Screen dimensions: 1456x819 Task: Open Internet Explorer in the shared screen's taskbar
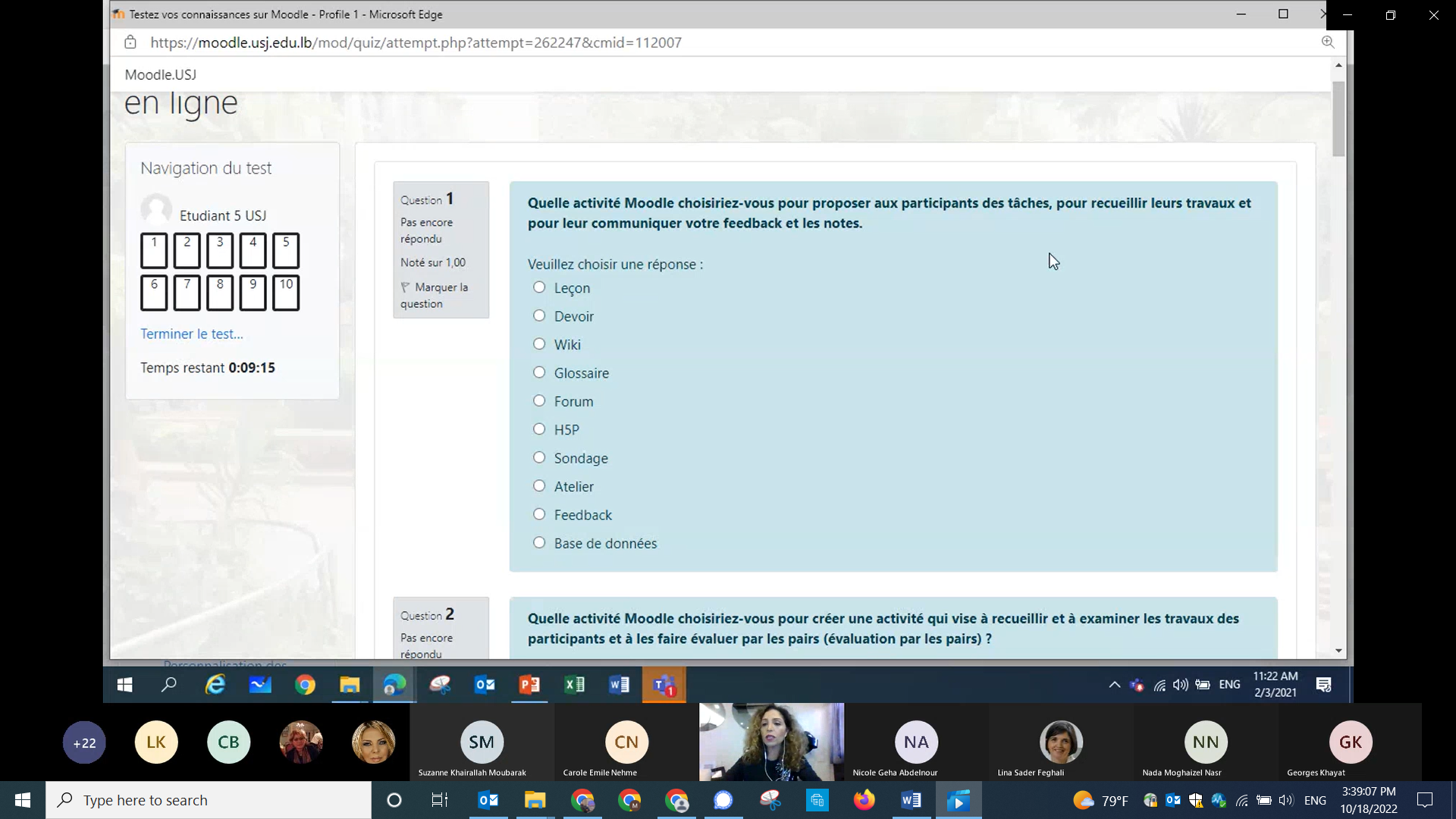pos(215,685)
